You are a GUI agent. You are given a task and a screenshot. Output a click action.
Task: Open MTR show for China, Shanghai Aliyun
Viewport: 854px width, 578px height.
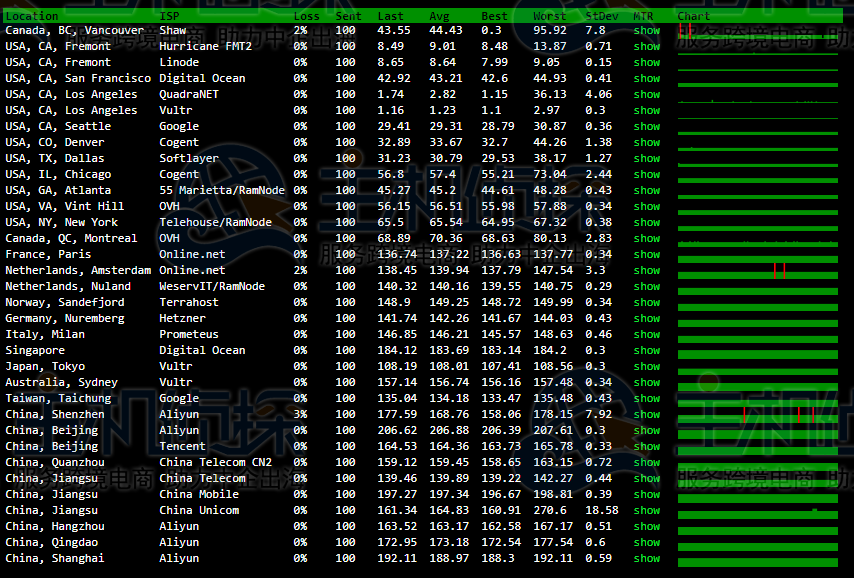[x=646, y=559]
